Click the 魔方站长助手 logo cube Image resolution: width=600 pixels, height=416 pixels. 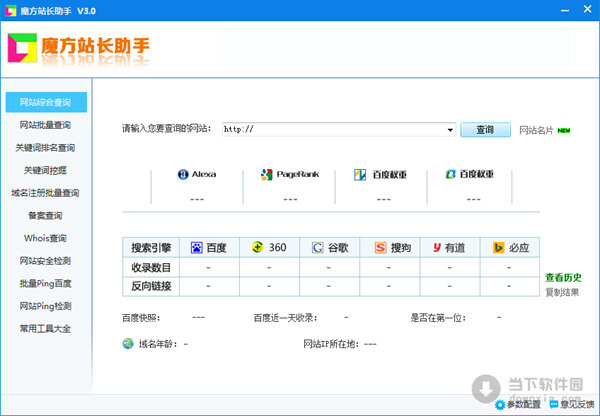22,48
